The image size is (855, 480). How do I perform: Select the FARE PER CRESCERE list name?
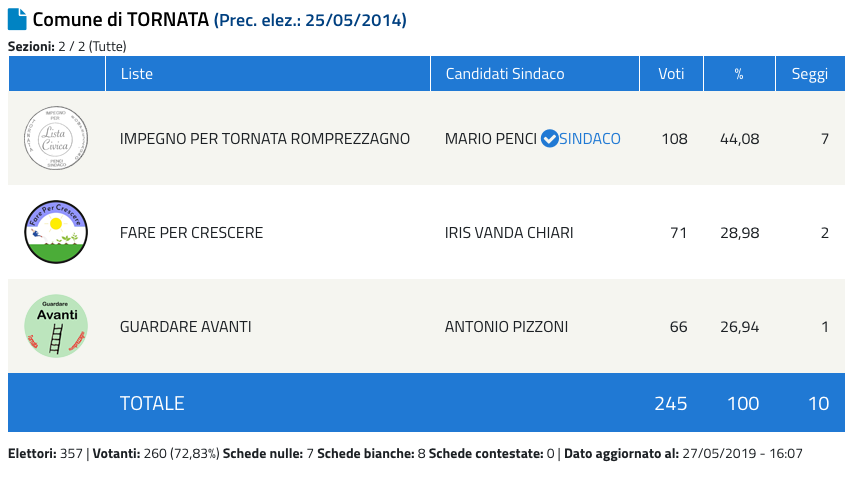click(191, 233)
